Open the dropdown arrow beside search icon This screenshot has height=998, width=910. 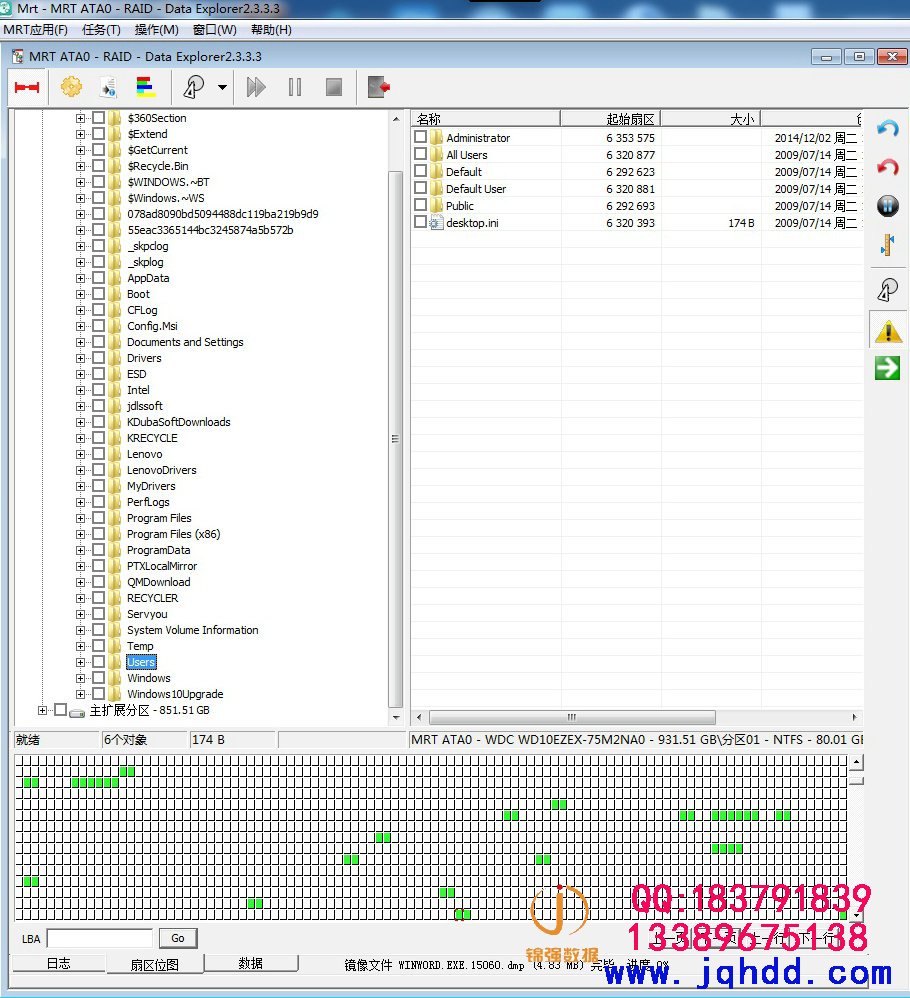(222, 87)
